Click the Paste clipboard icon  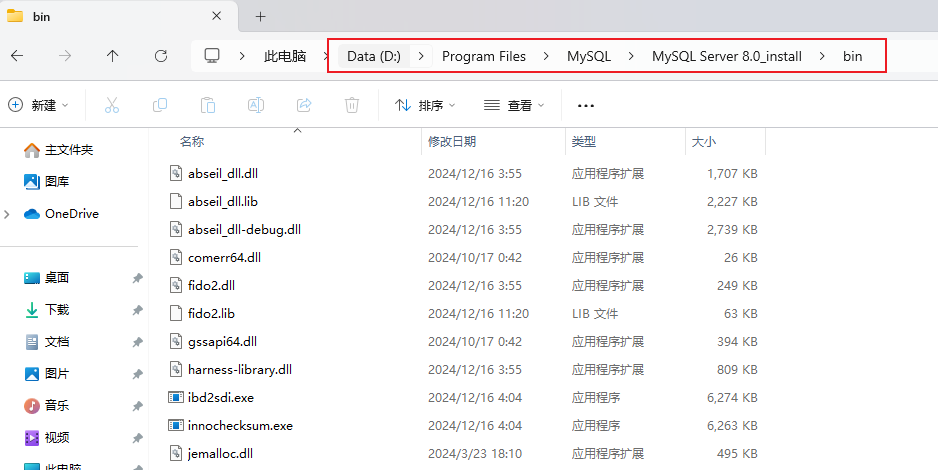coord(208,105)
